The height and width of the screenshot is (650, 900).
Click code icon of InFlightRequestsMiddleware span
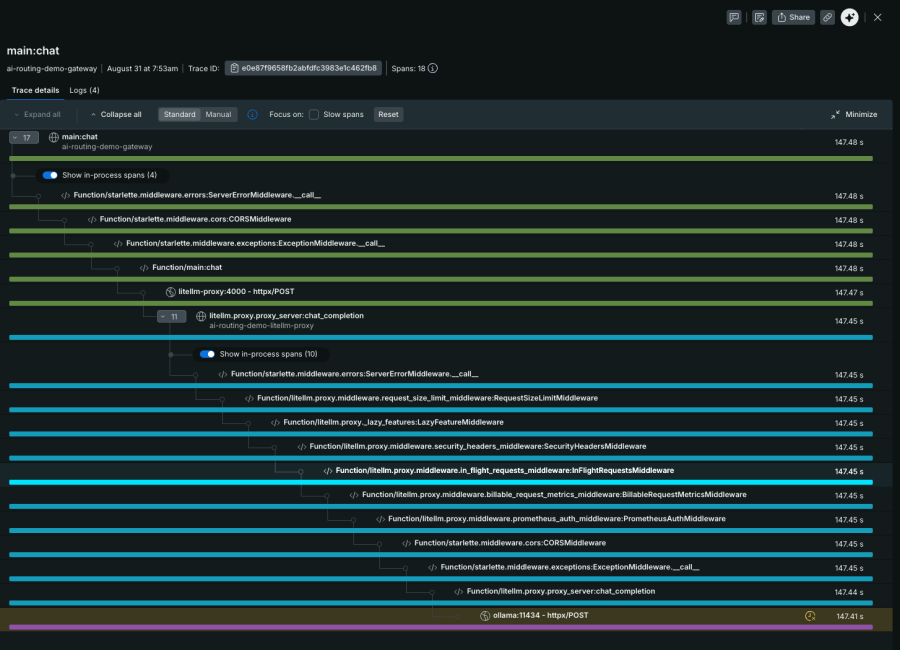point(328,471)
